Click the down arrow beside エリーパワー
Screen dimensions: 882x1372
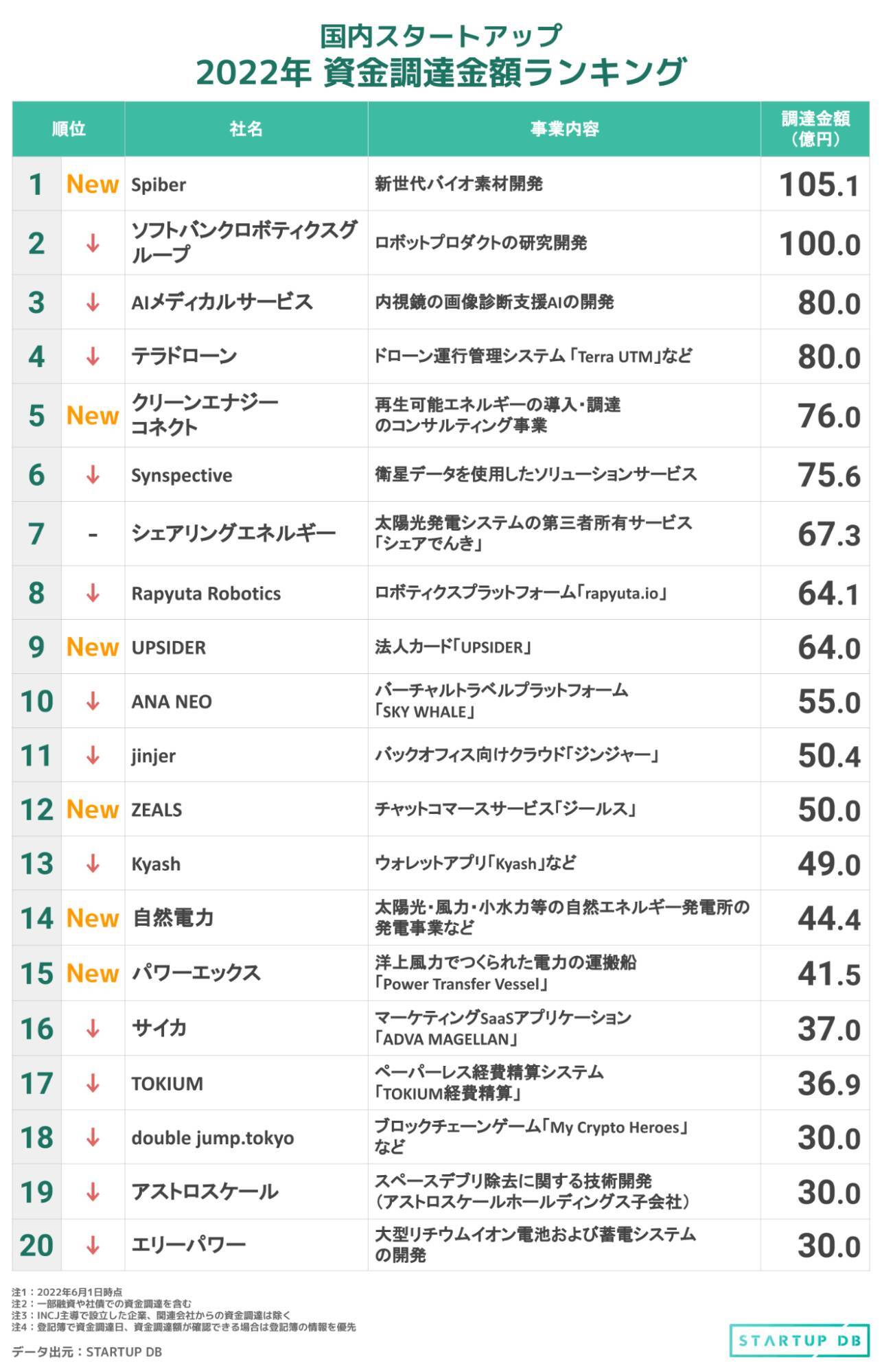93,1245
